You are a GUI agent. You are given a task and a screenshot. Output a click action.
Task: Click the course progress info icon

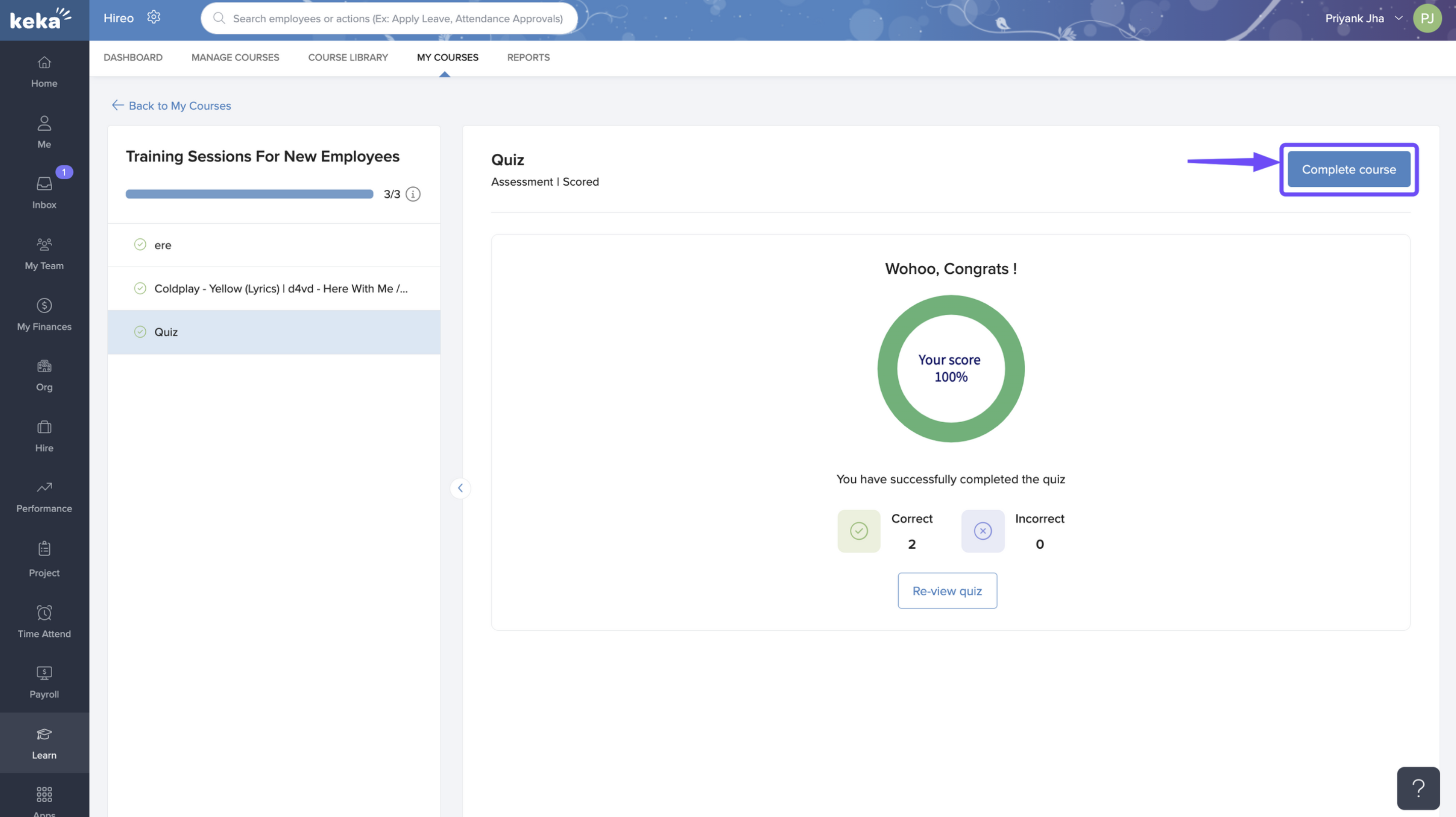413,194
